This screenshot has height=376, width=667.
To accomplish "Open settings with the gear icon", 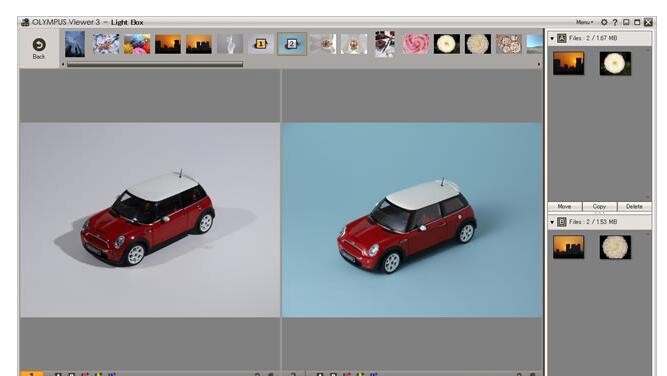I will coord(604,22).
